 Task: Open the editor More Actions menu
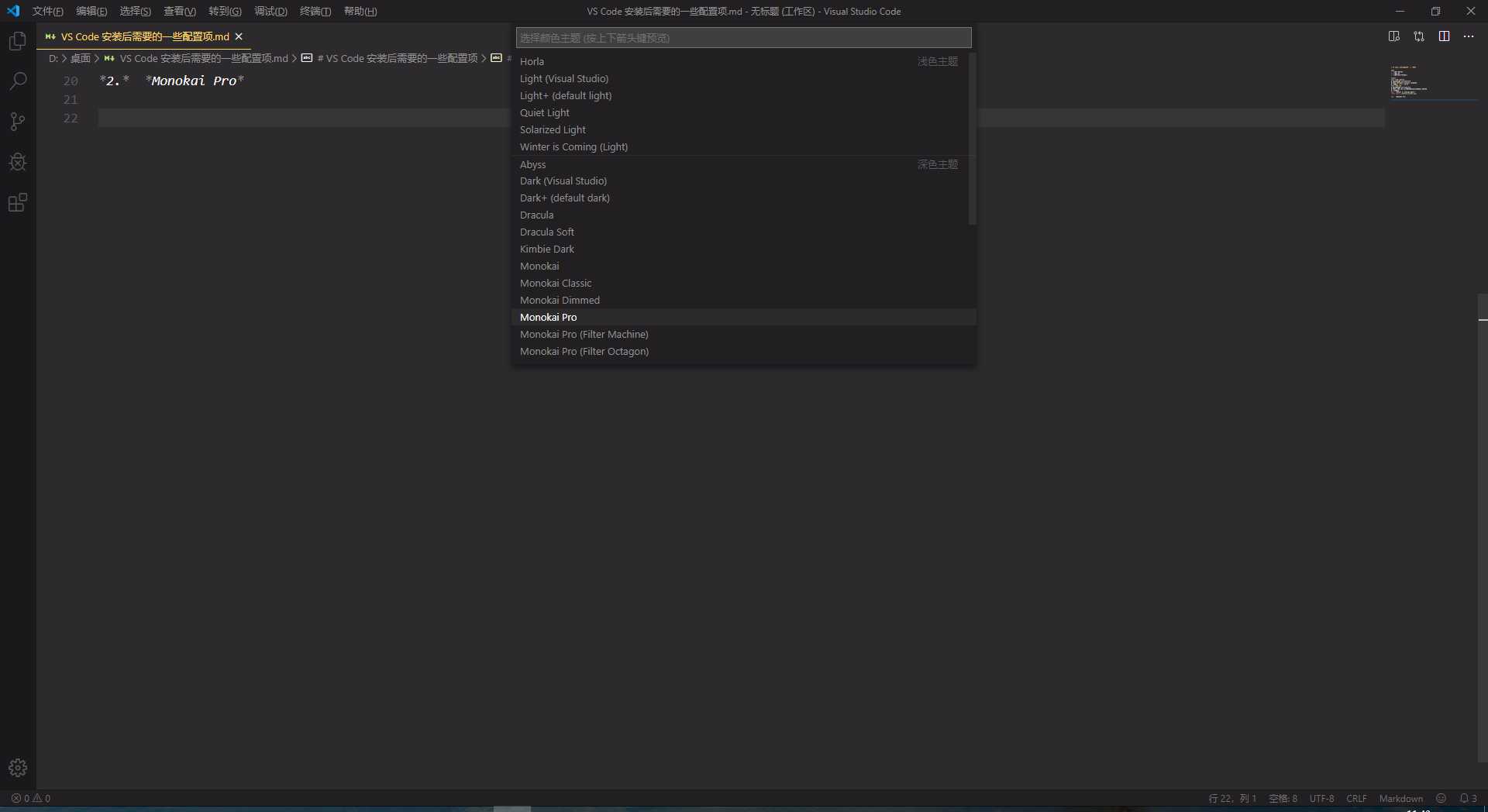coord(1469,36)
